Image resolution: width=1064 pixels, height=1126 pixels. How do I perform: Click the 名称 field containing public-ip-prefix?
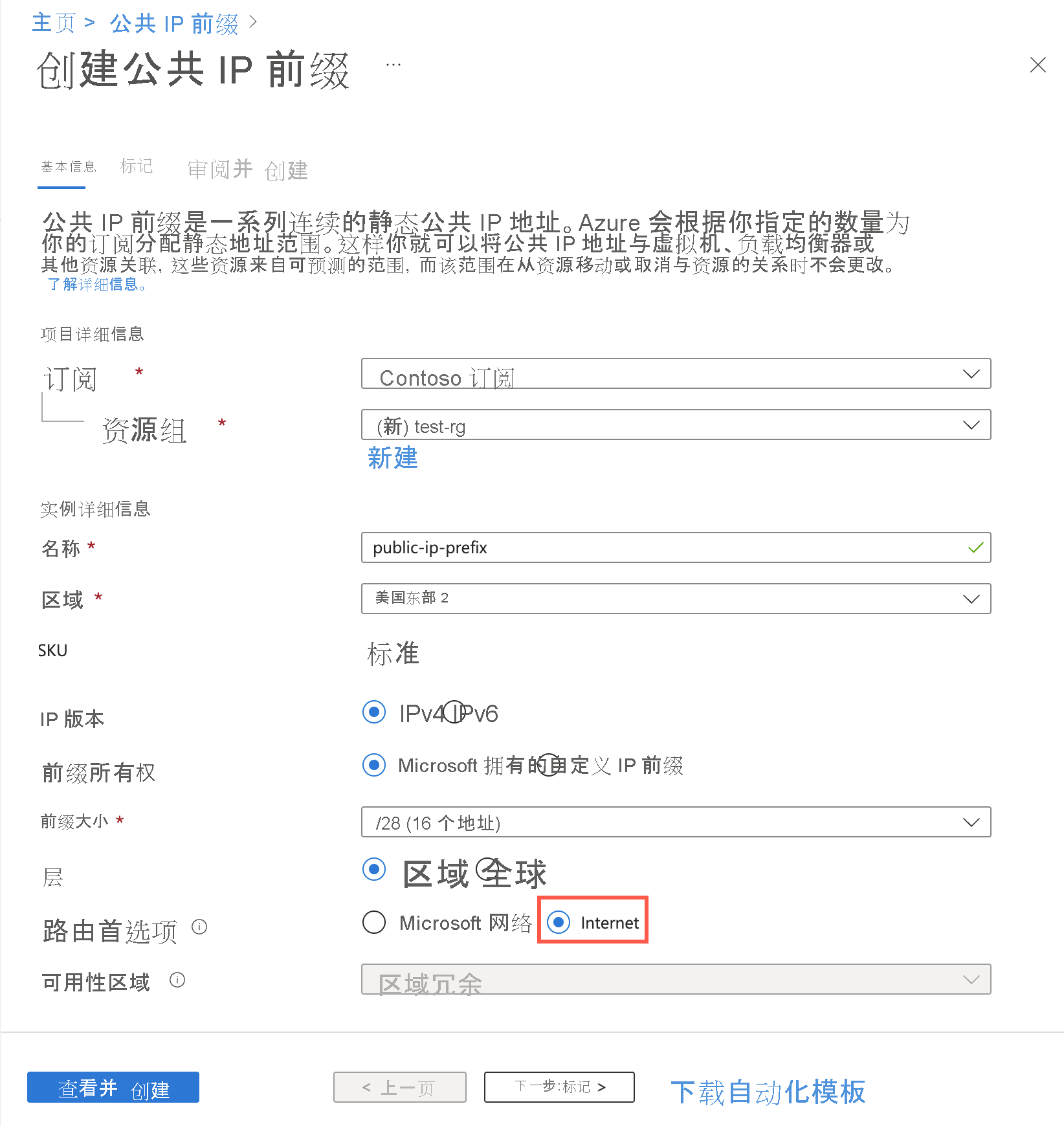tap(675, 547)
